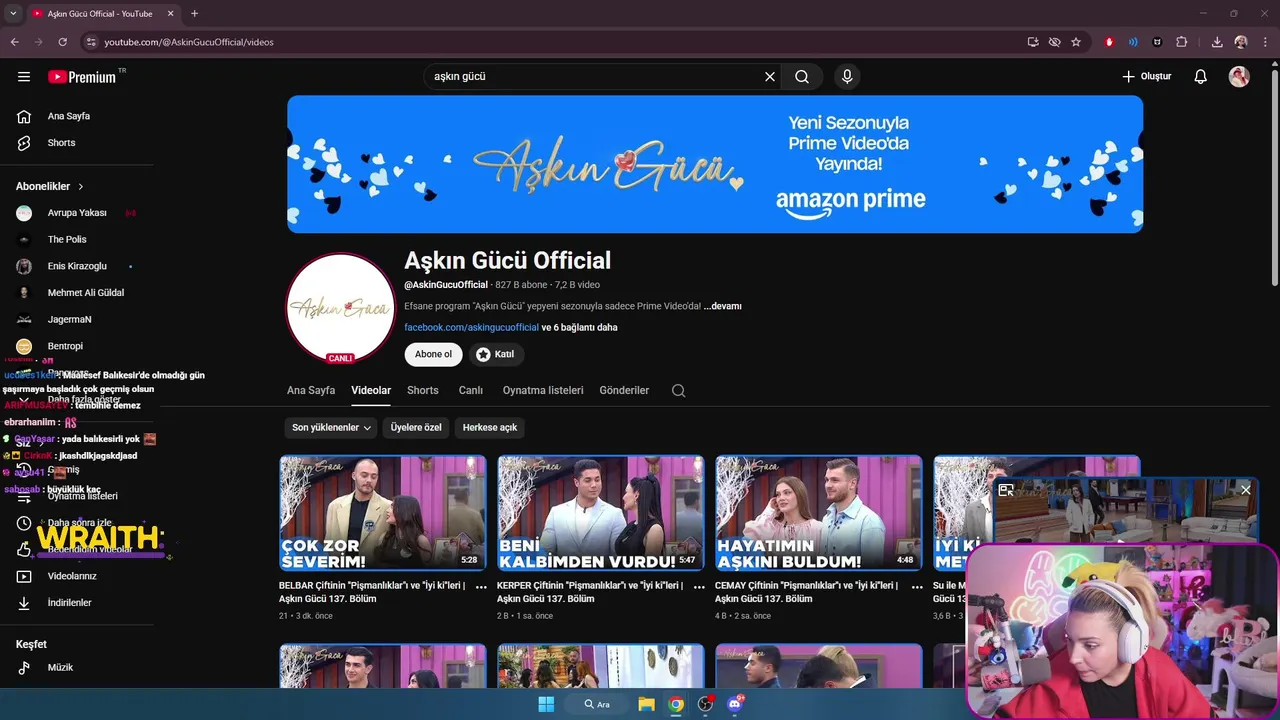This screenshot has height=720, width=1280.
Task: Open the 've 6 bağlantı daha' links
Action: tap(579, 328)
